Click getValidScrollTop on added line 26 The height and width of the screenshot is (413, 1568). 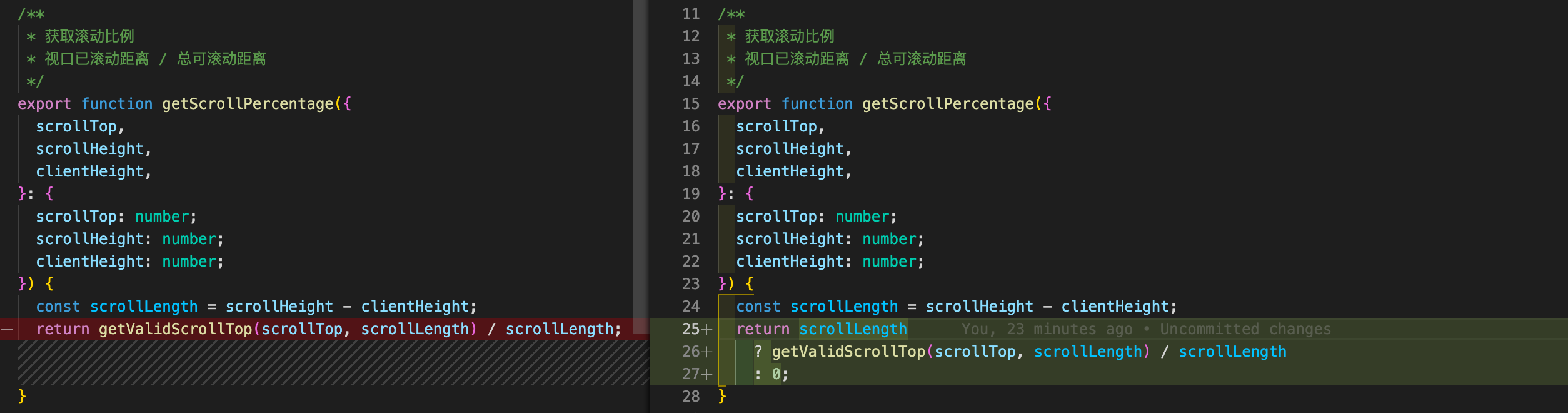(x=848, y=352)
